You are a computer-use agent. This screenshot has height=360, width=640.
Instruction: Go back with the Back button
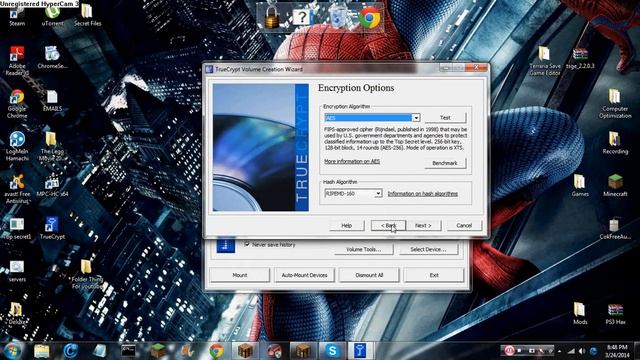[388, 225]
